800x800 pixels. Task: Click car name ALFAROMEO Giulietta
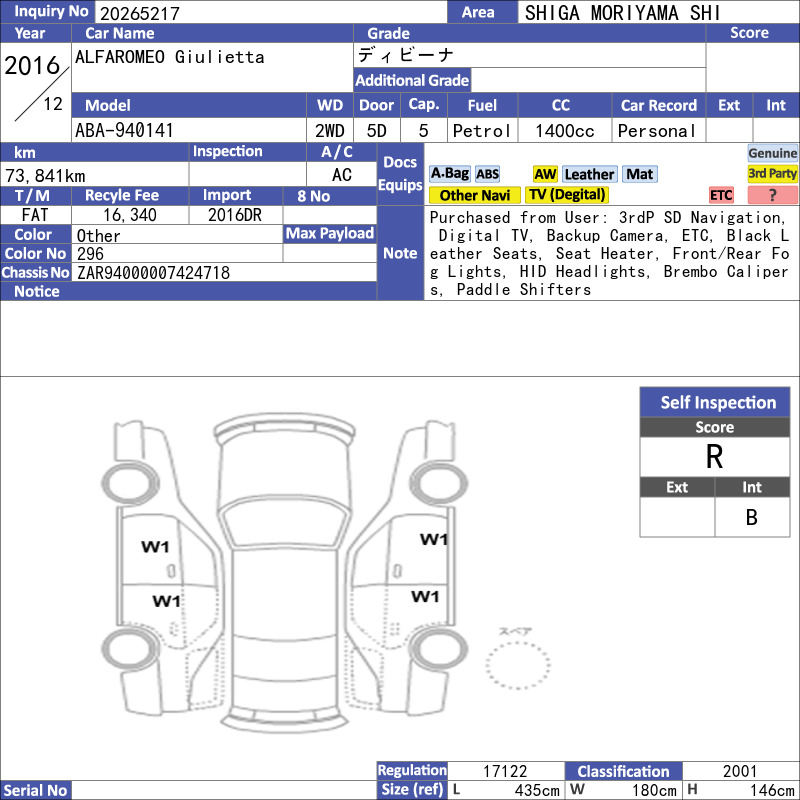pyautogui.click(x=170, y=57)
